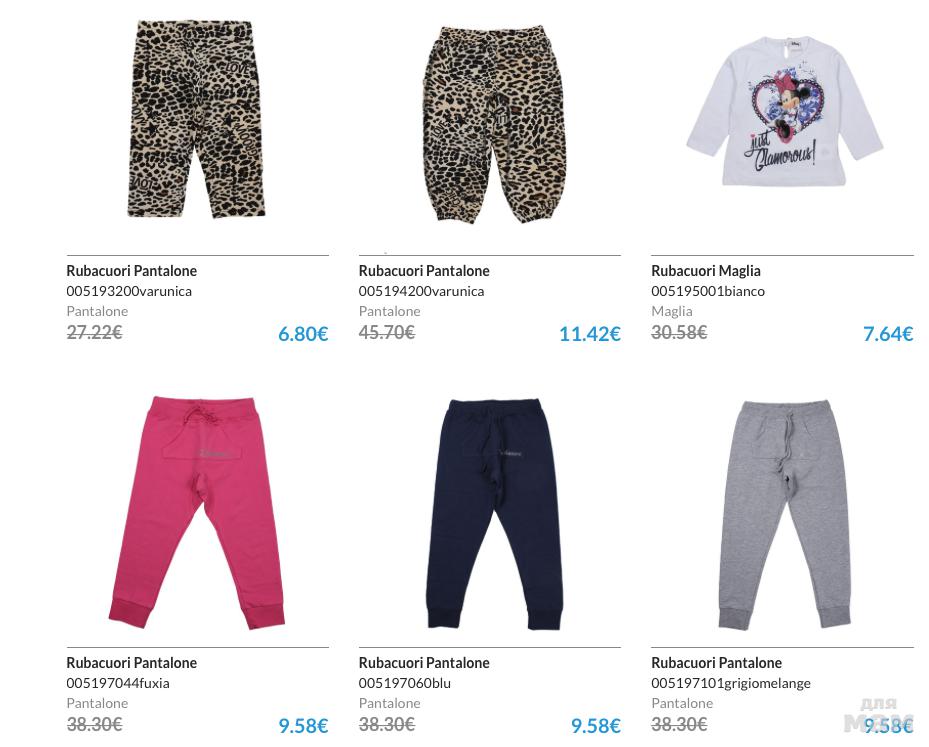Click Rubacuori Pantalone title above 005193200varunica
This screenshot has width=929, height=747.
pos(132,271)
